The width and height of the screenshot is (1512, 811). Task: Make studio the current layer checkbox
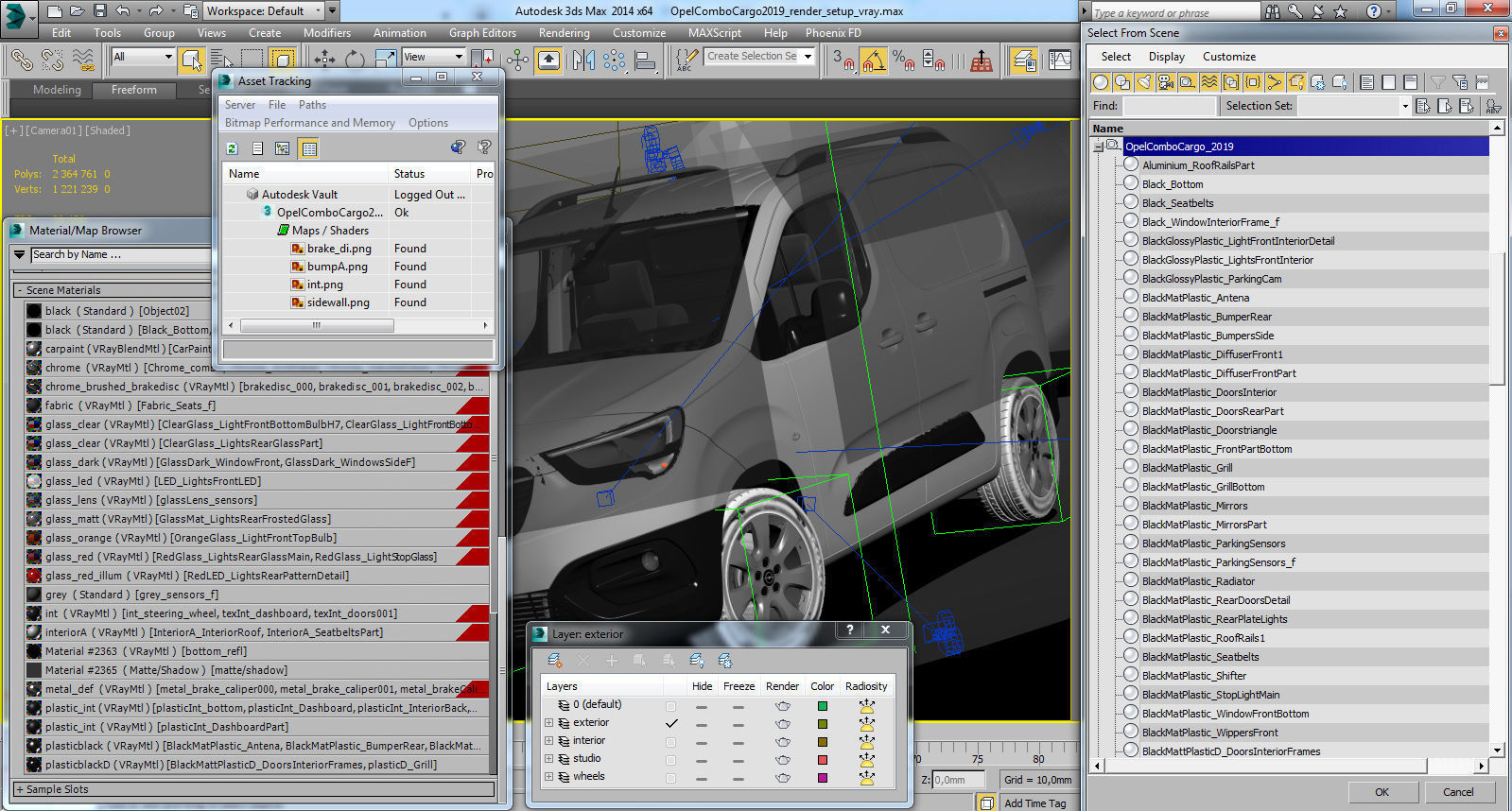[671, 759]
